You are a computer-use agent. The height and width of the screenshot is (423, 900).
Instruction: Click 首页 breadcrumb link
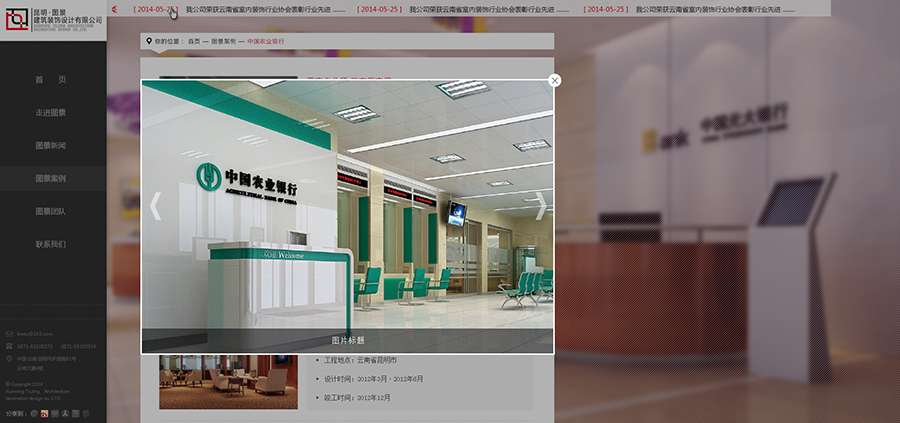pos(194,41)
